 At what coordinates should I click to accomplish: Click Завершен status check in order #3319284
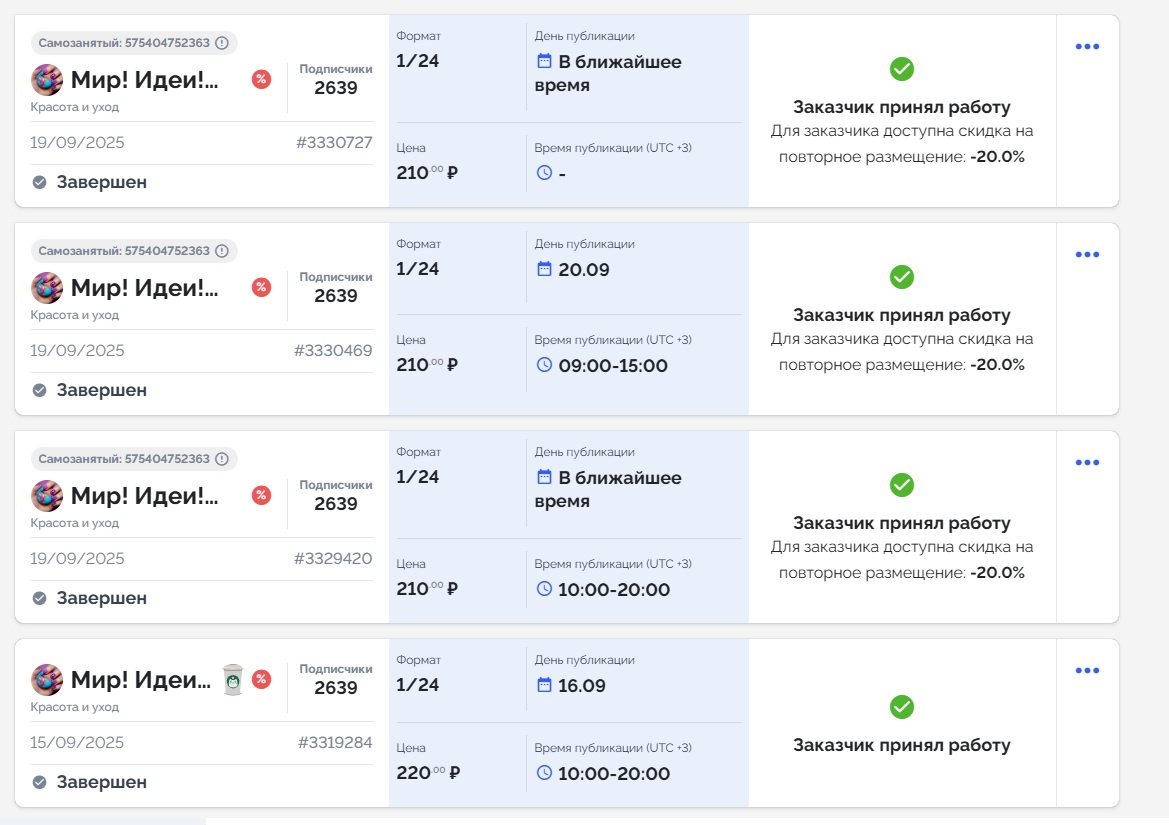point(40,782)
